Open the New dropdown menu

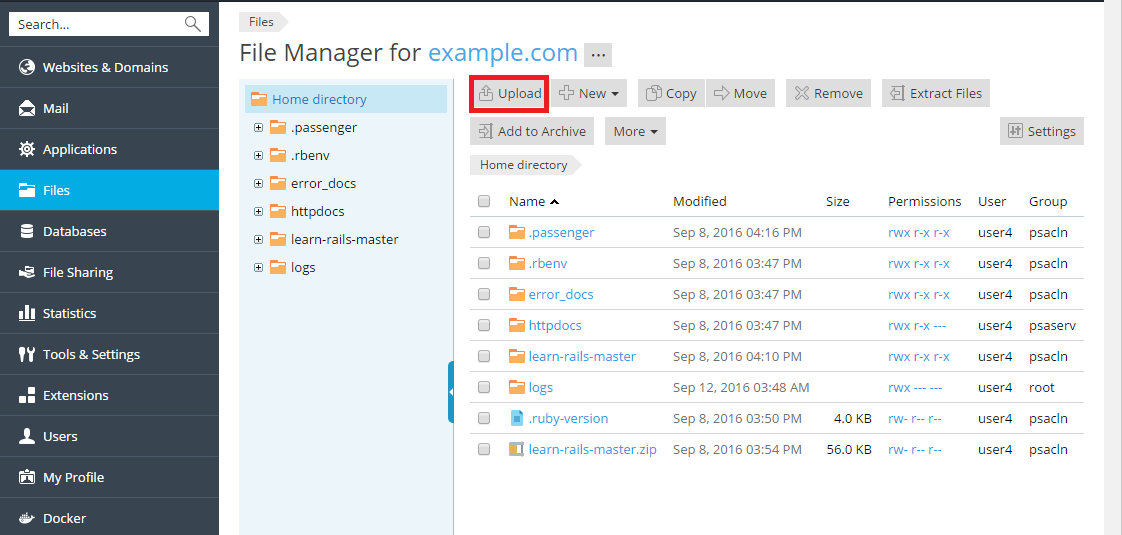589,94
